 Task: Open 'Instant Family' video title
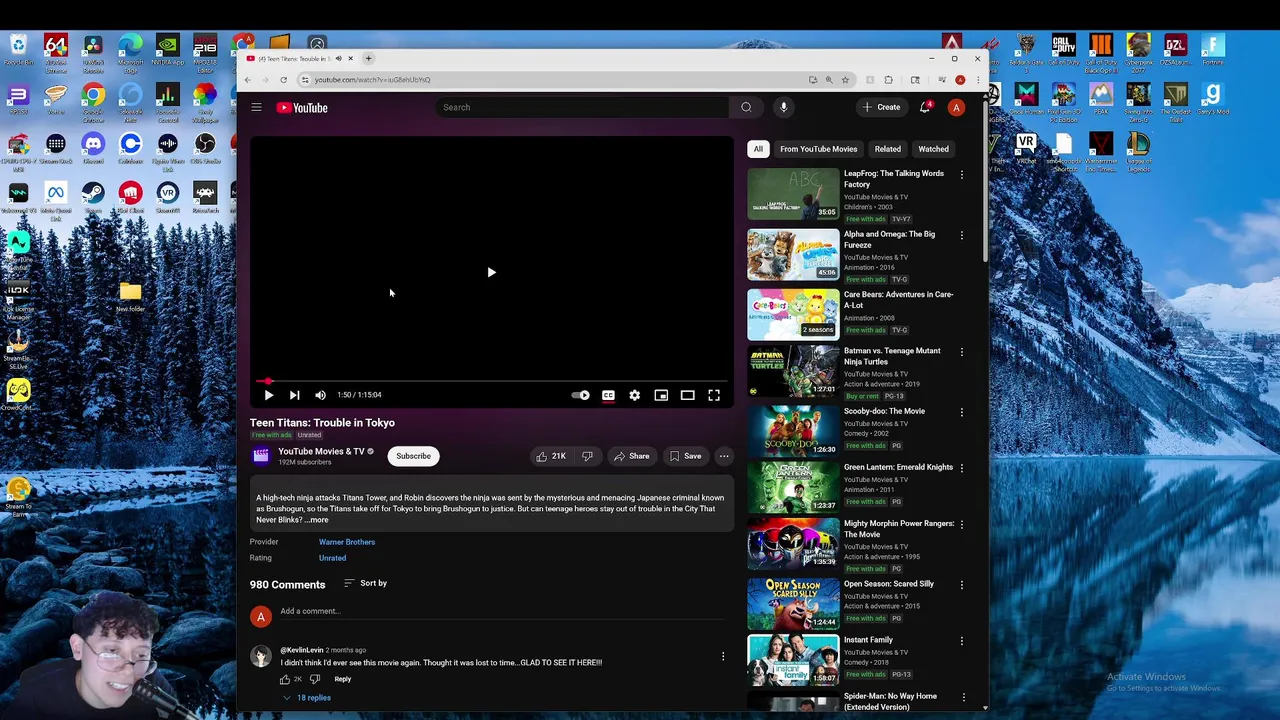868,640
